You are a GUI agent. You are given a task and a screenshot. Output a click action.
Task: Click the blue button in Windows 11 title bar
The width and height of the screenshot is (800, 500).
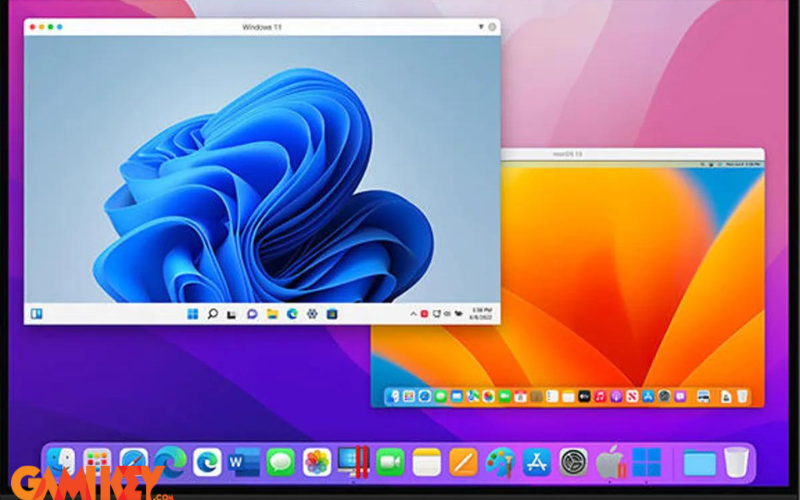(60, 27)
